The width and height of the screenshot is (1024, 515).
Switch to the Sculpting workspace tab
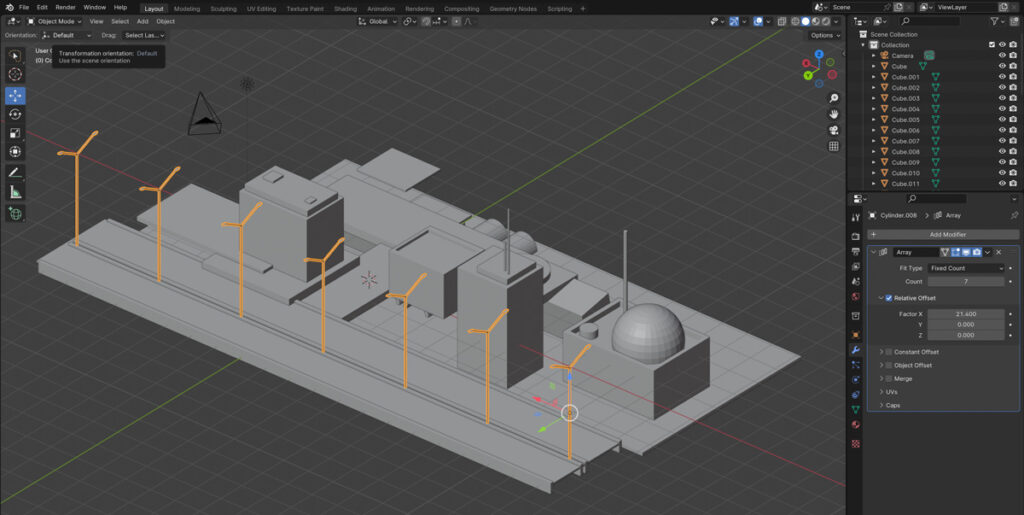(223, 8)
